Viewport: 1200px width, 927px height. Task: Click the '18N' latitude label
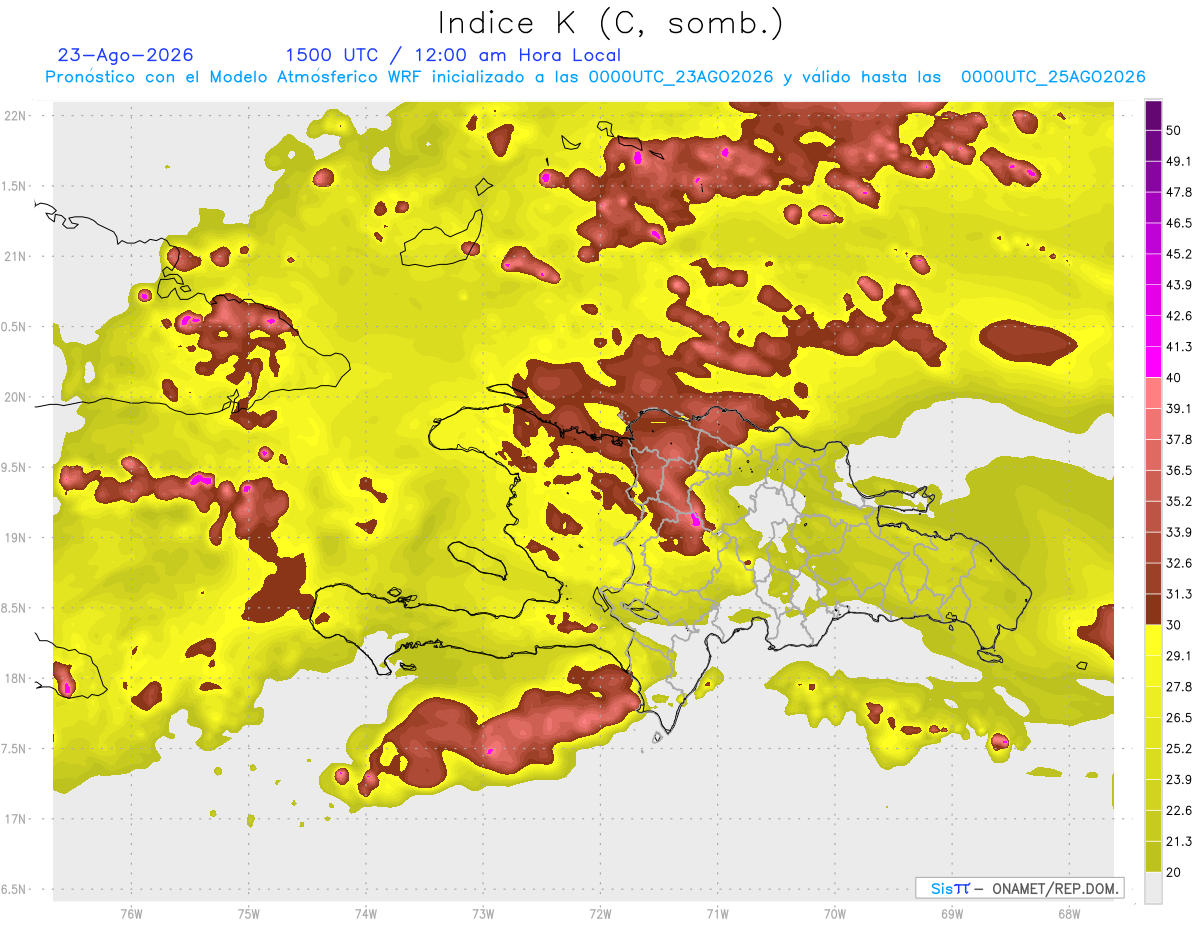[x=14, y=678]
